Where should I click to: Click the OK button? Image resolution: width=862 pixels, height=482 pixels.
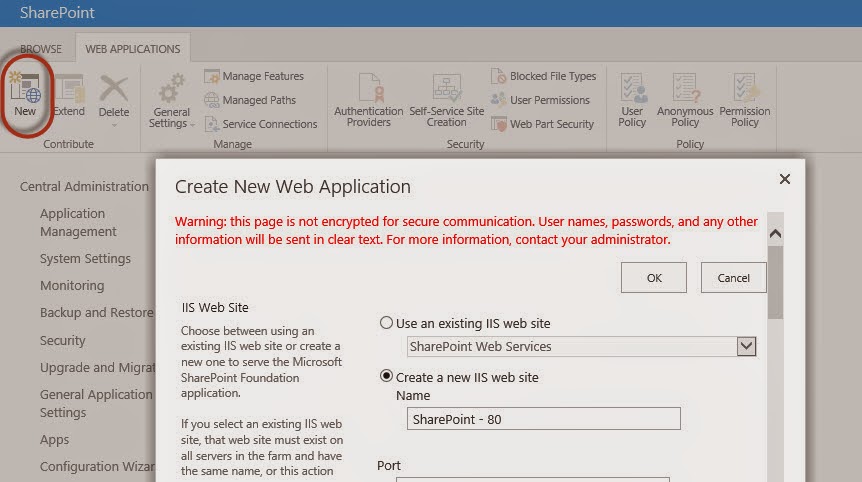654,278
